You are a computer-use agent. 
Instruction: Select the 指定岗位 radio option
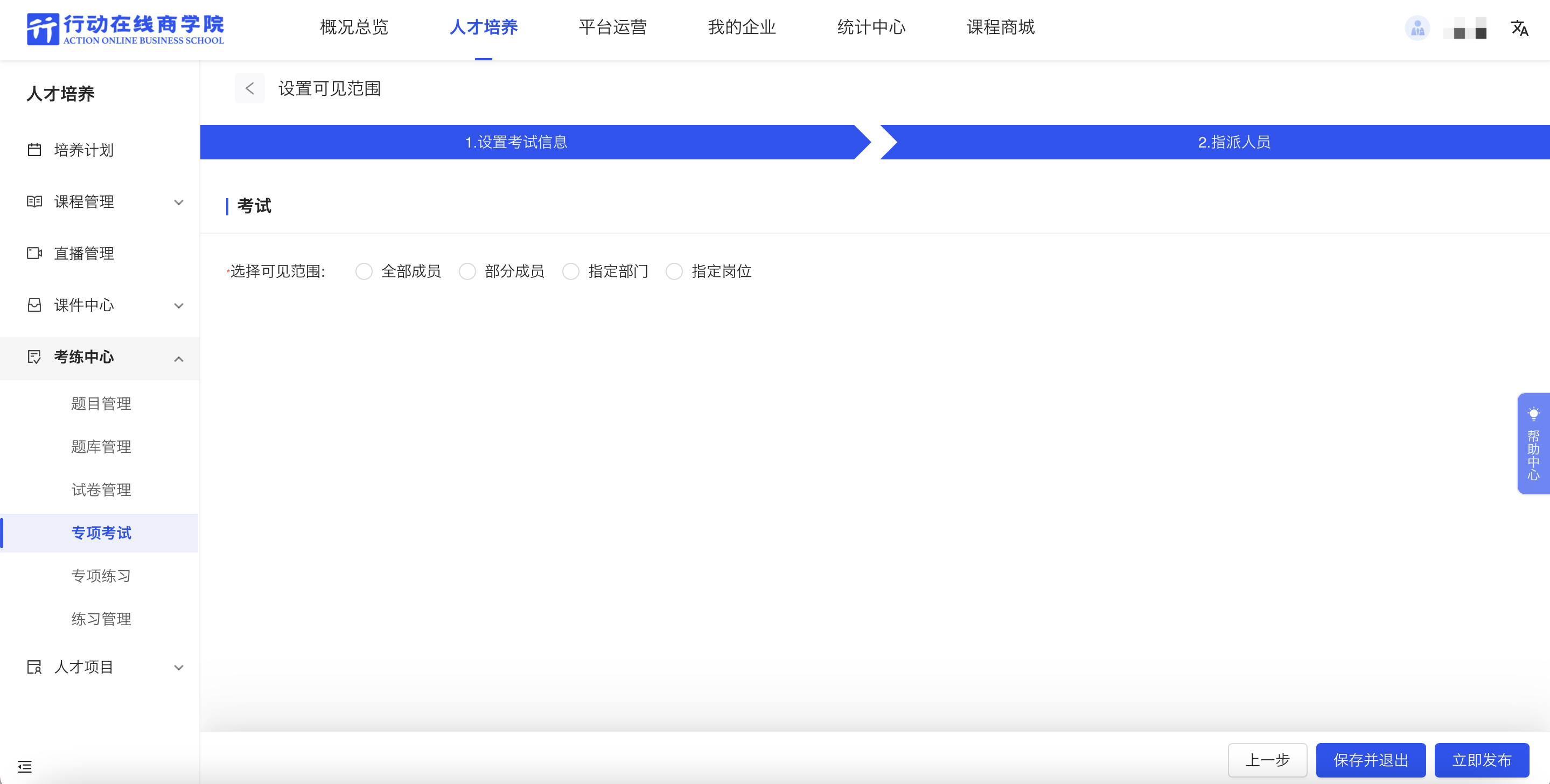point(674,271)
